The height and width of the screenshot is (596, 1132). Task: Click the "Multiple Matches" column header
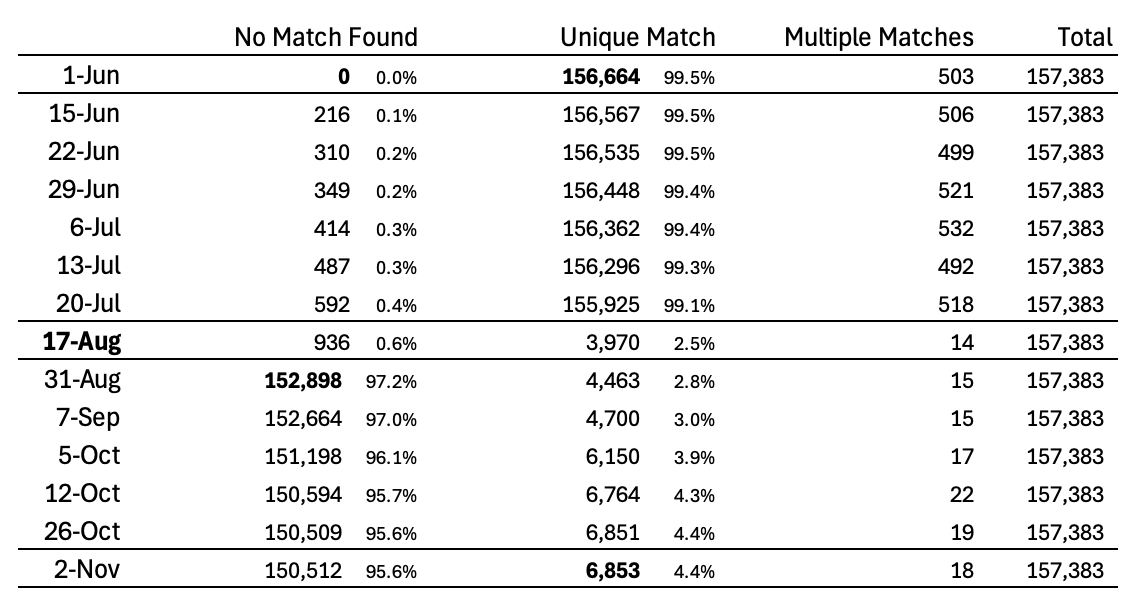(x=878, y=38)
